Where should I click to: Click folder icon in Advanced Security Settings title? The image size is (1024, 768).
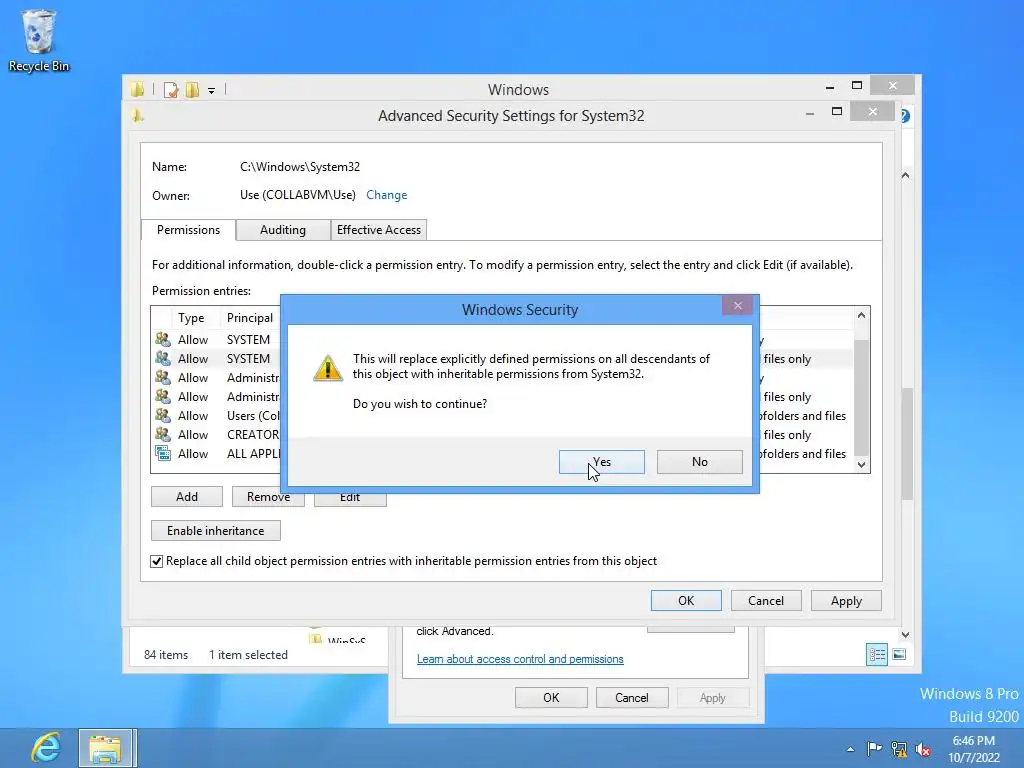pos(137,116)
